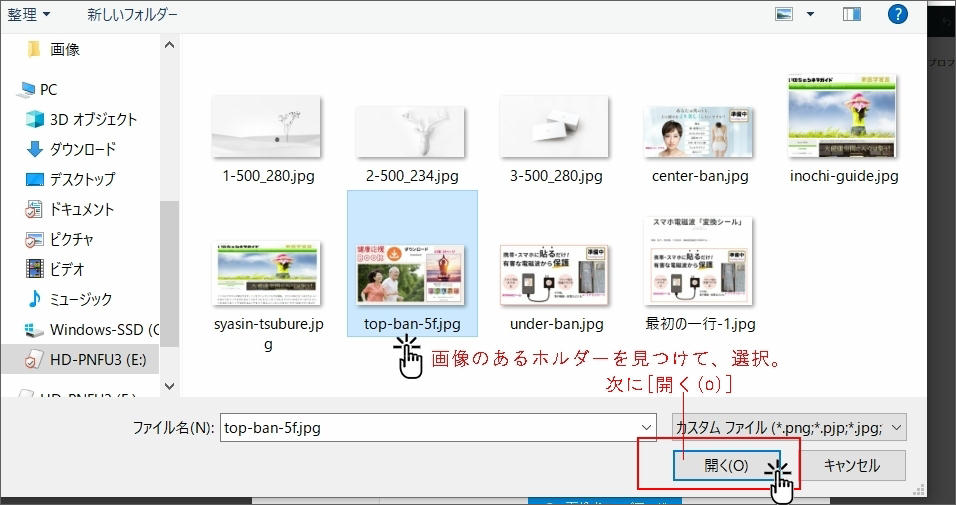Open the 整理 menu
The height and width of the screenshot is (505, 956).
pos(28,15)
